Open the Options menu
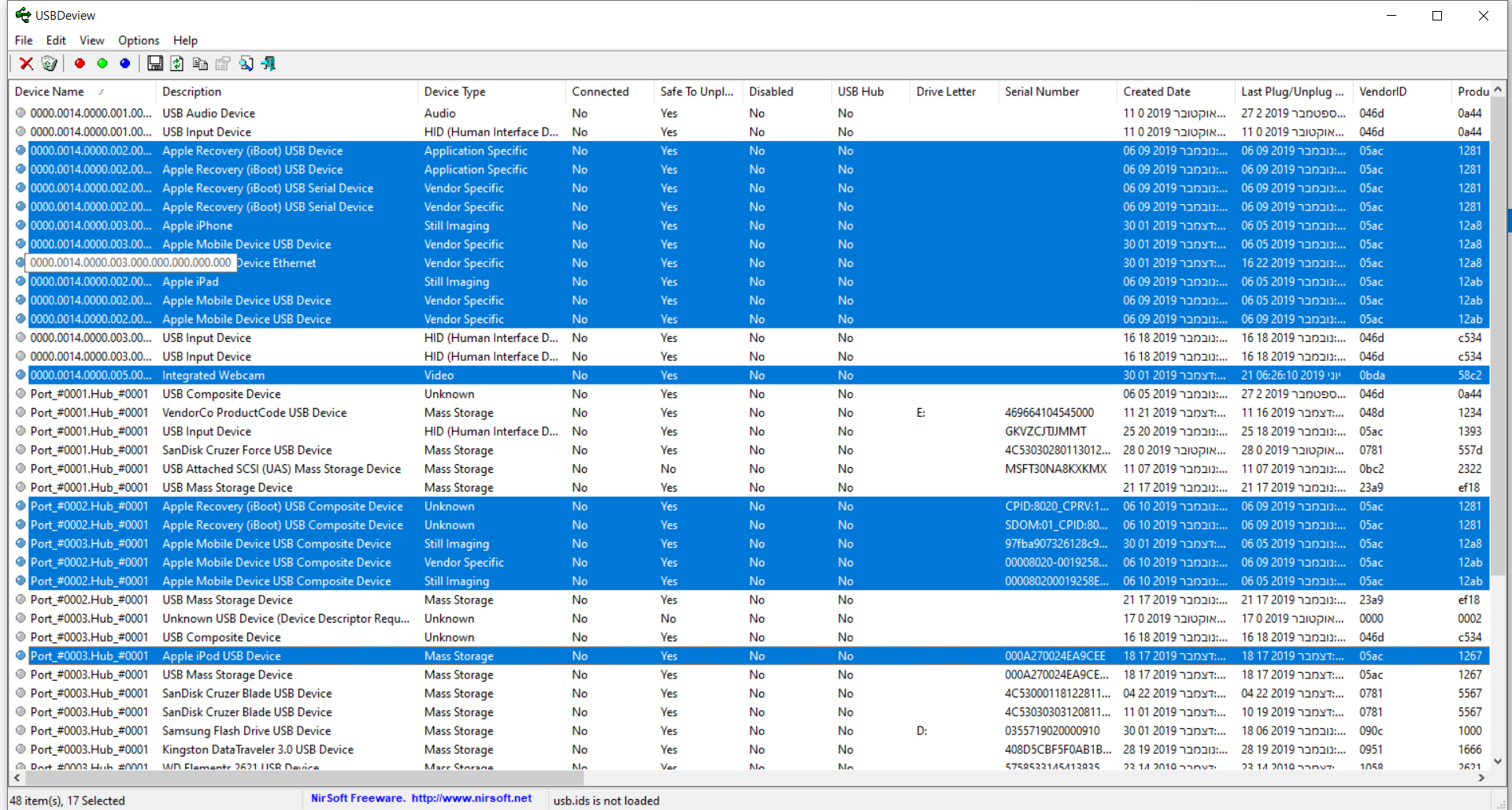Viewport: 1512px width, 810px height. pyautogui.click(x=139, y=40)
